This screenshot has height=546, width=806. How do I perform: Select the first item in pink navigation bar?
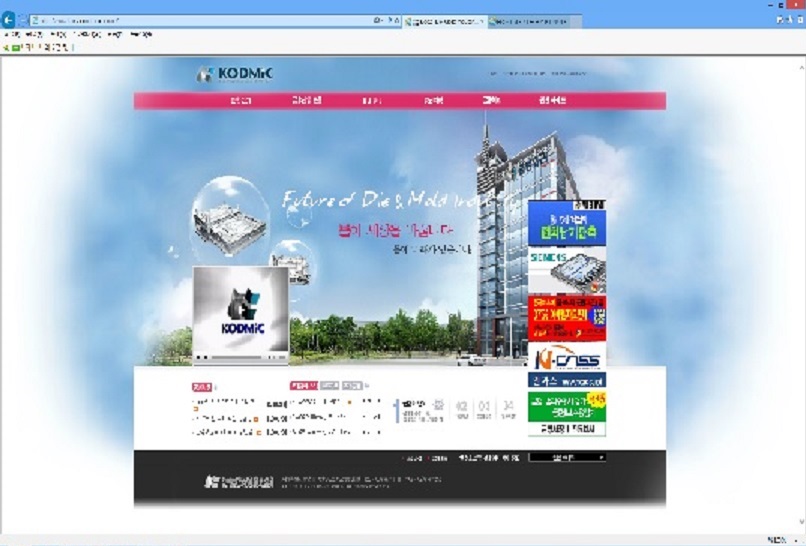pyautogui.click(x=241, y=101)
